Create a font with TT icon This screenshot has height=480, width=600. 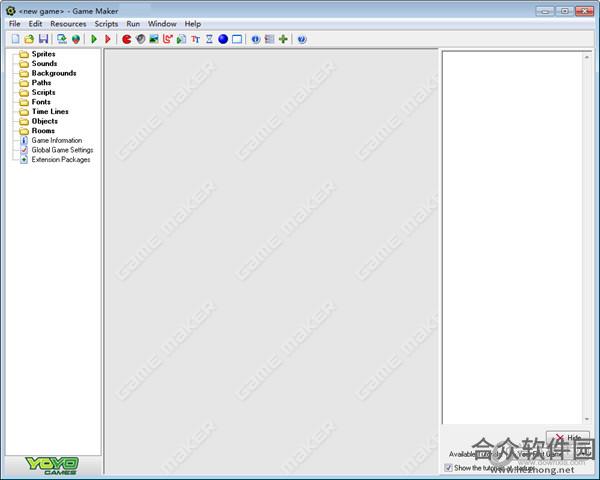click(196, 39)
